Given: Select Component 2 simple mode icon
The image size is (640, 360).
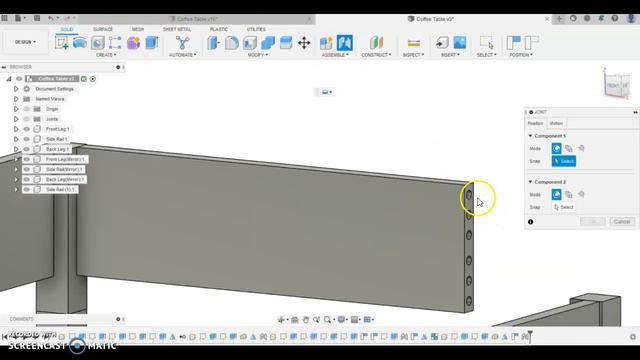Looking at the screenshot, I should tap(556, 194).
